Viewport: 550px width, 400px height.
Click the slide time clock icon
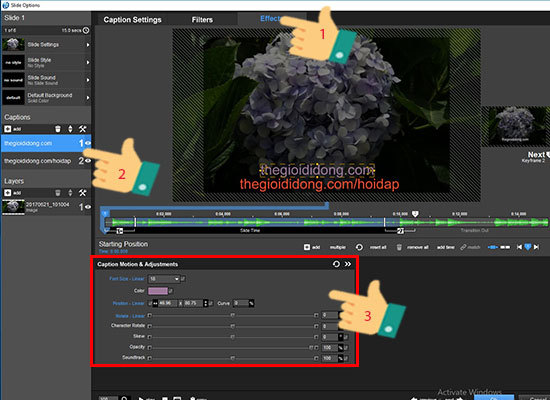pos(86,31)
